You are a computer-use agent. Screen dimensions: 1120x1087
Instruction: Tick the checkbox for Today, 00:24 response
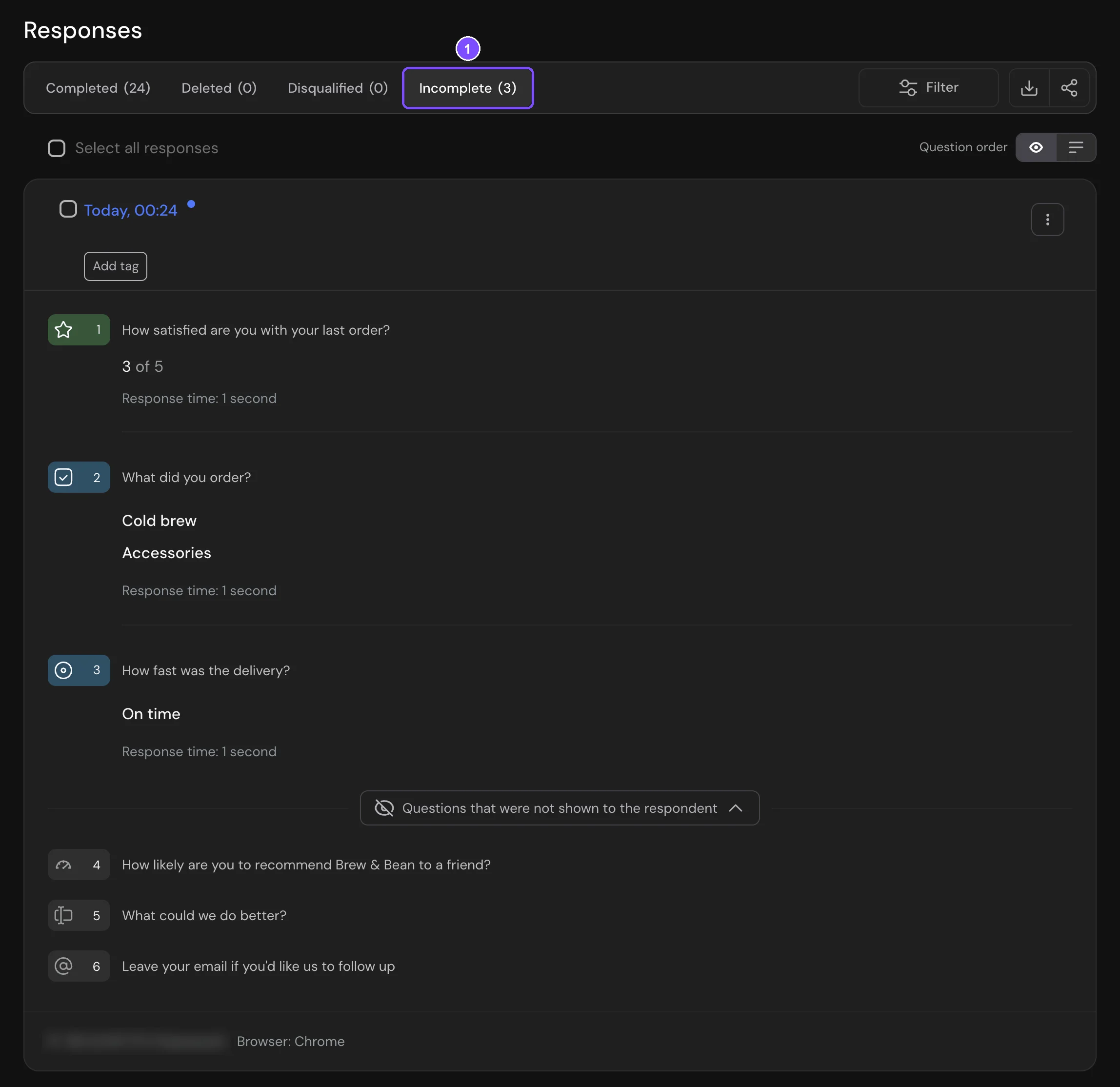pyautogui.click(x=68, y=209)
